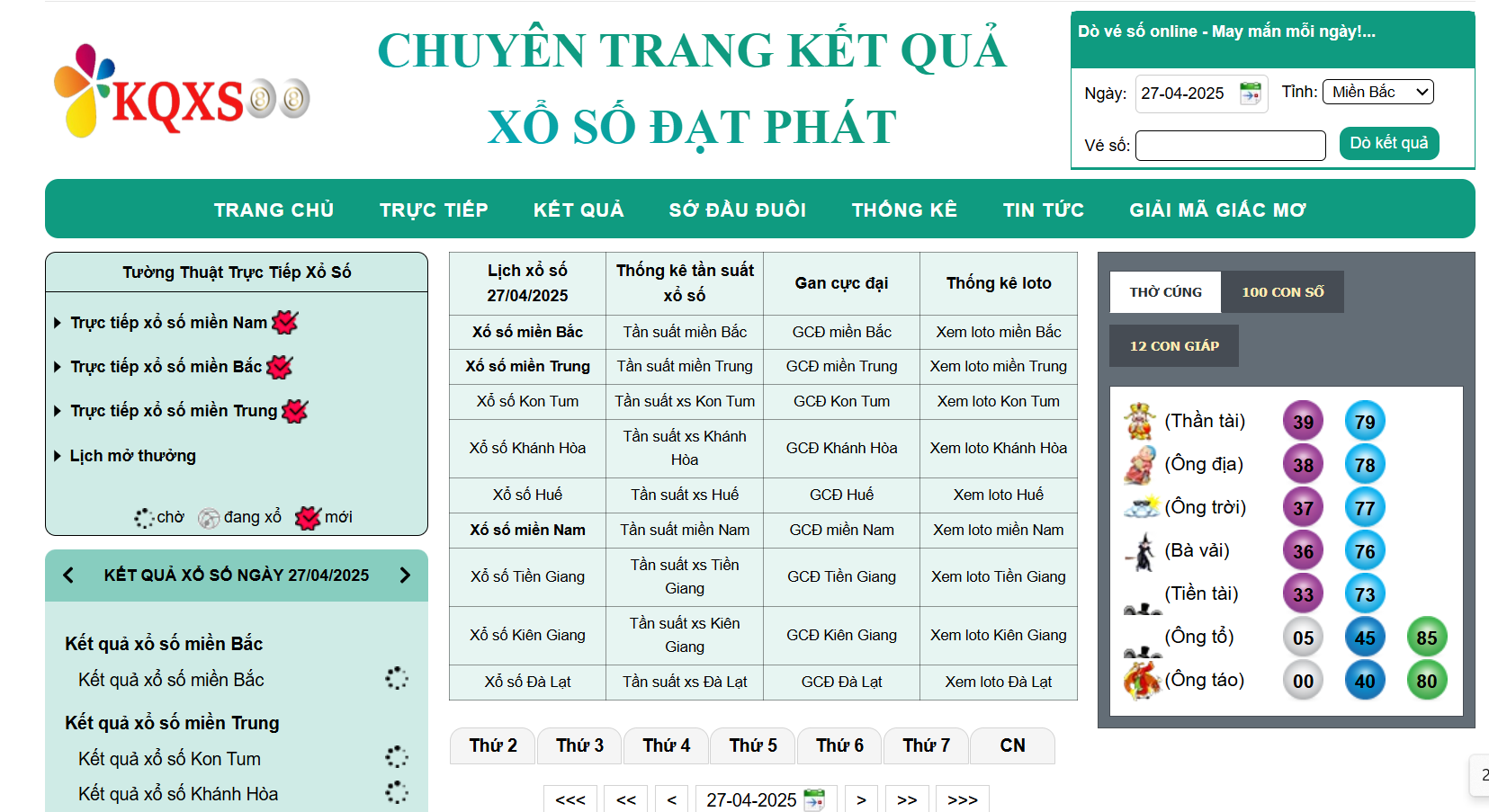Open the Tỉnh province dropdown
Screen dimensions: 1489x812
click(x=1377, y=92)
